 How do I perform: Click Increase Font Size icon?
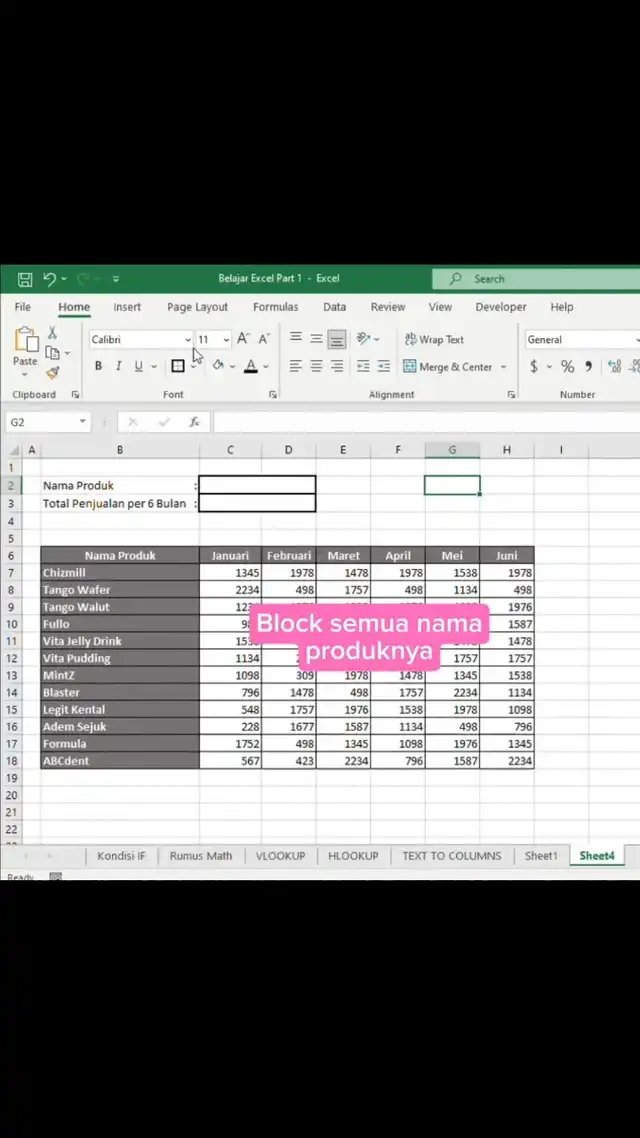click(243, 339)
